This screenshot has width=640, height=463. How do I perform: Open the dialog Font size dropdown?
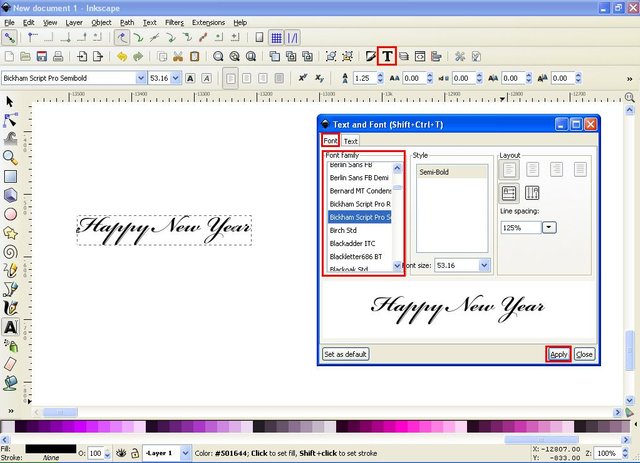pyautogui.click(x=484, y=265)
